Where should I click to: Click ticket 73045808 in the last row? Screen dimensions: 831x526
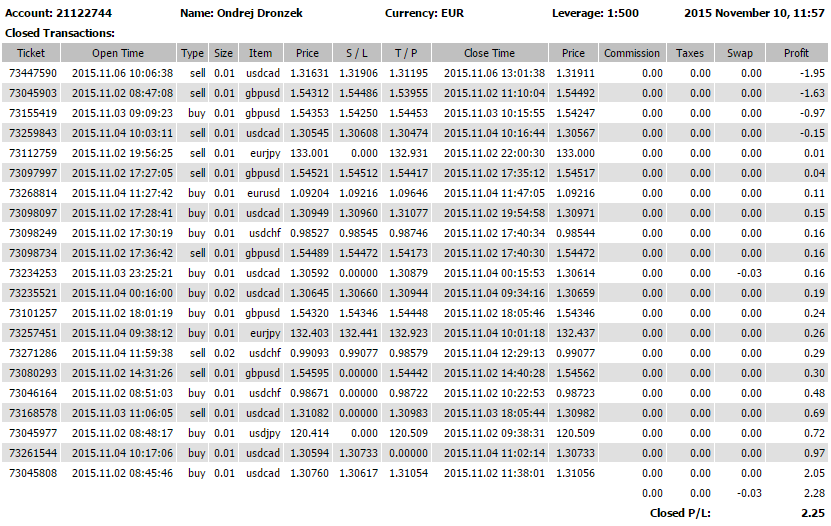[33, 473]
